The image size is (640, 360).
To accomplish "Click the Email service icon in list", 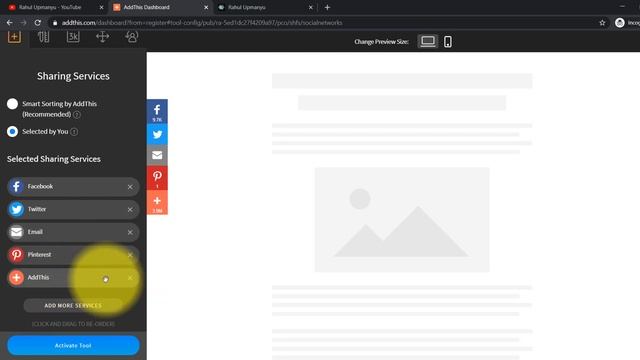I will click(x=16, y=232).
